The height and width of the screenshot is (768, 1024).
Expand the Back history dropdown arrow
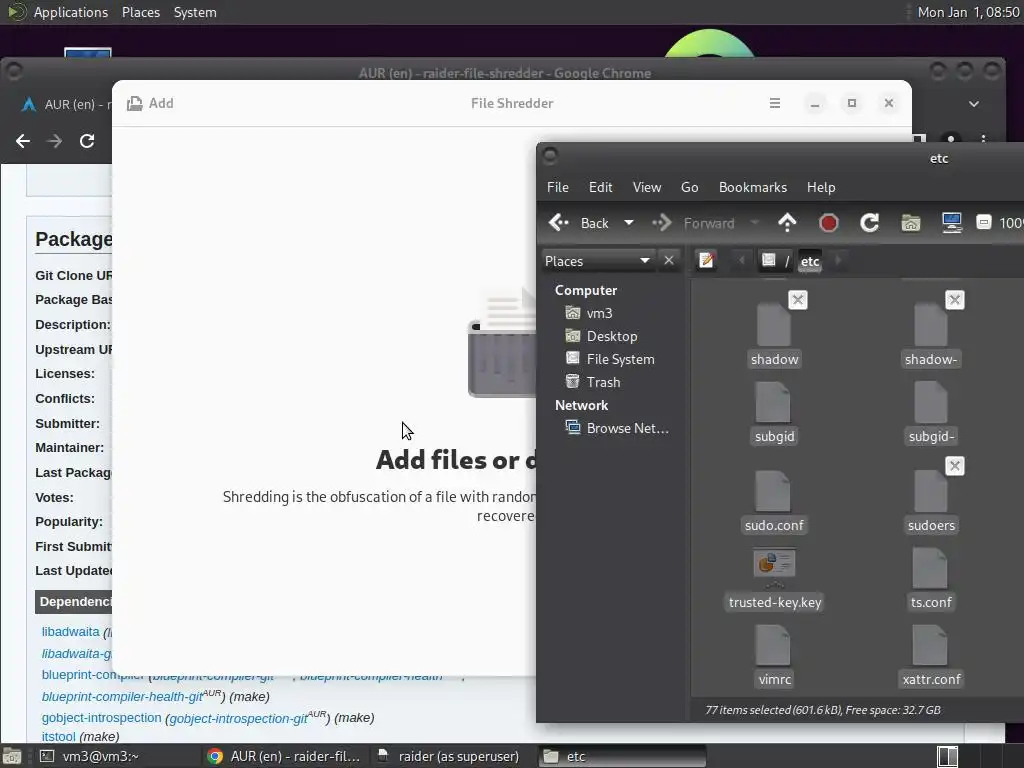(x=628, y=223)
